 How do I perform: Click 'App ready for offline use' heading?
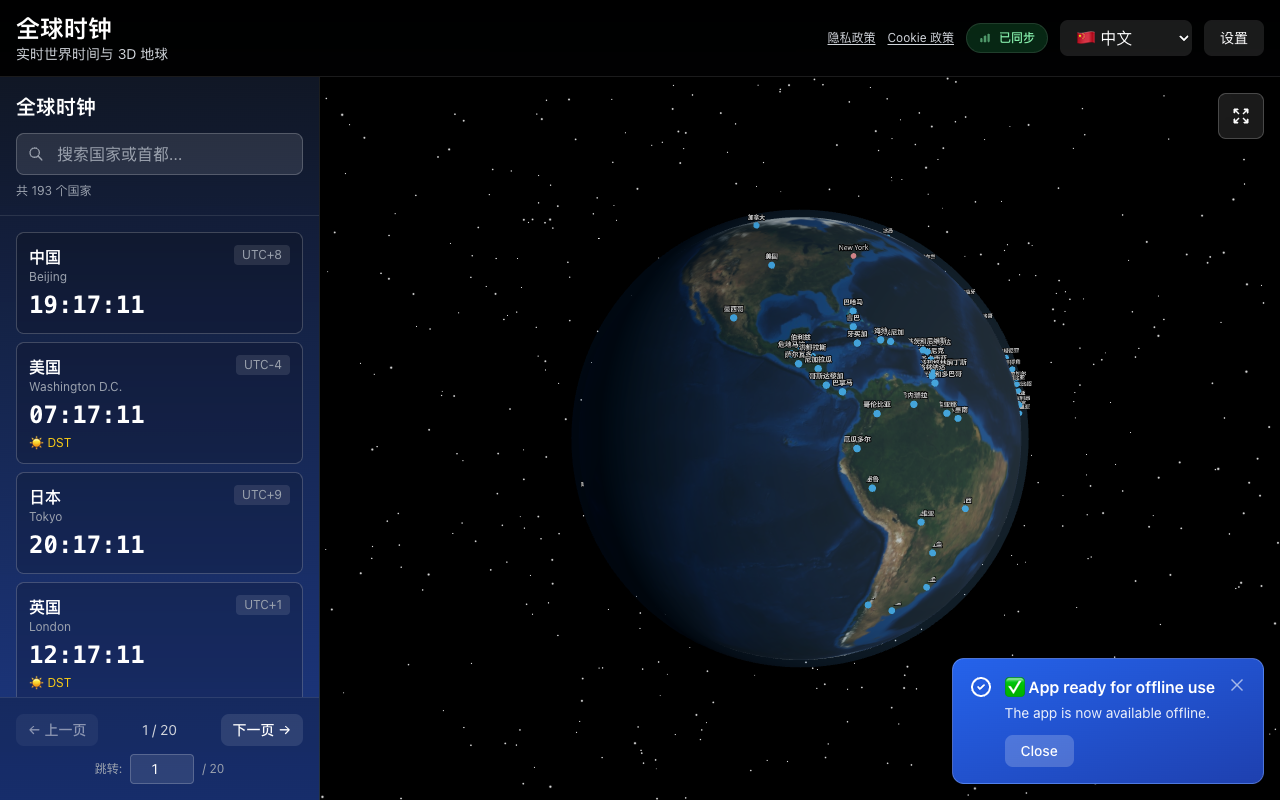coord(1110,687)
